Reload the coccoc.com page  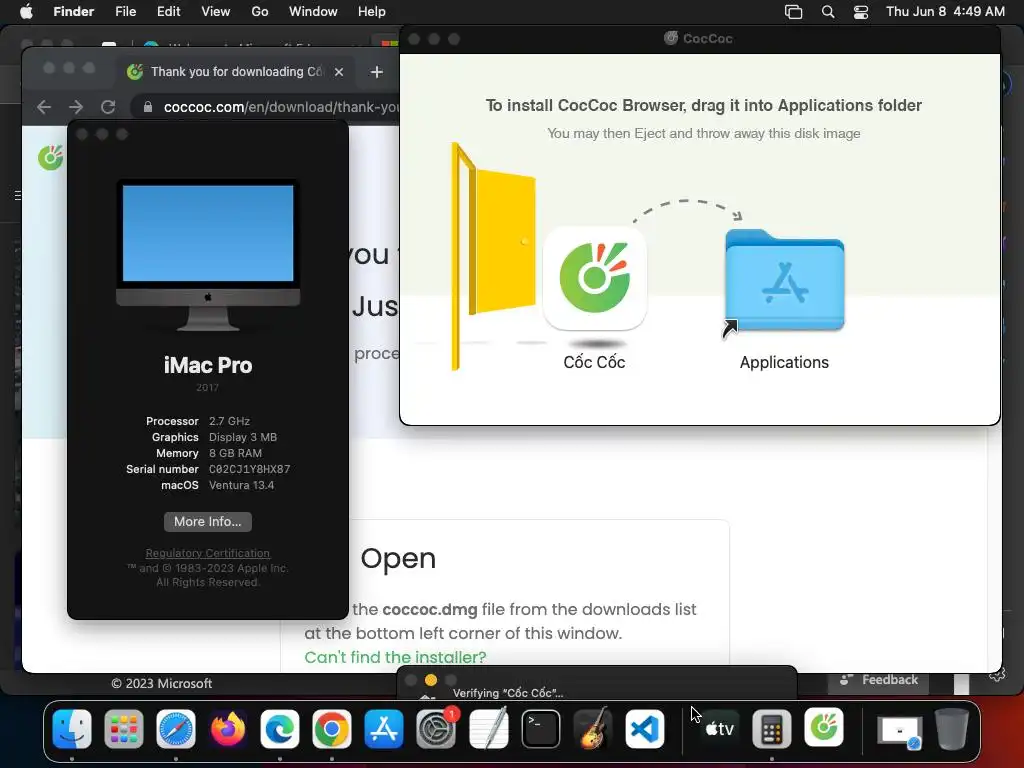108,107
